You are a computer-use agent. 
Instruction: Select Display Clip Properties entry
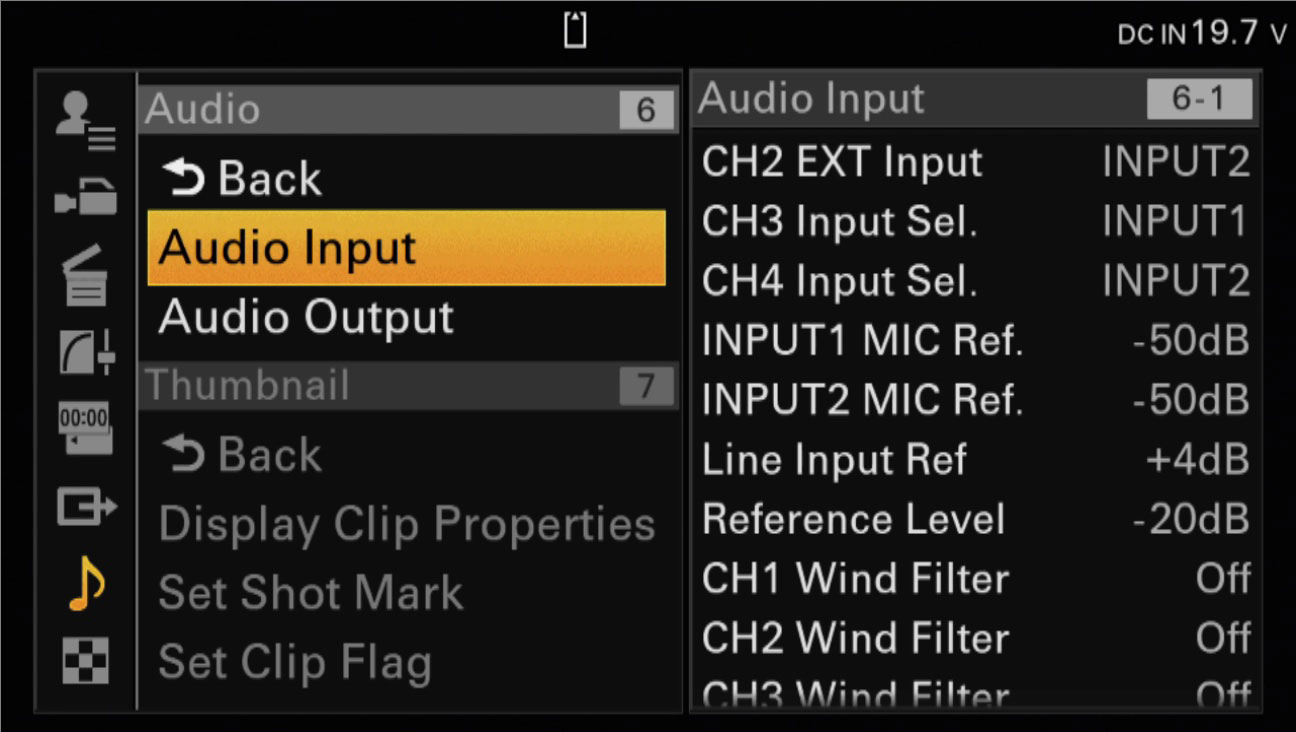tap(406, 524)
